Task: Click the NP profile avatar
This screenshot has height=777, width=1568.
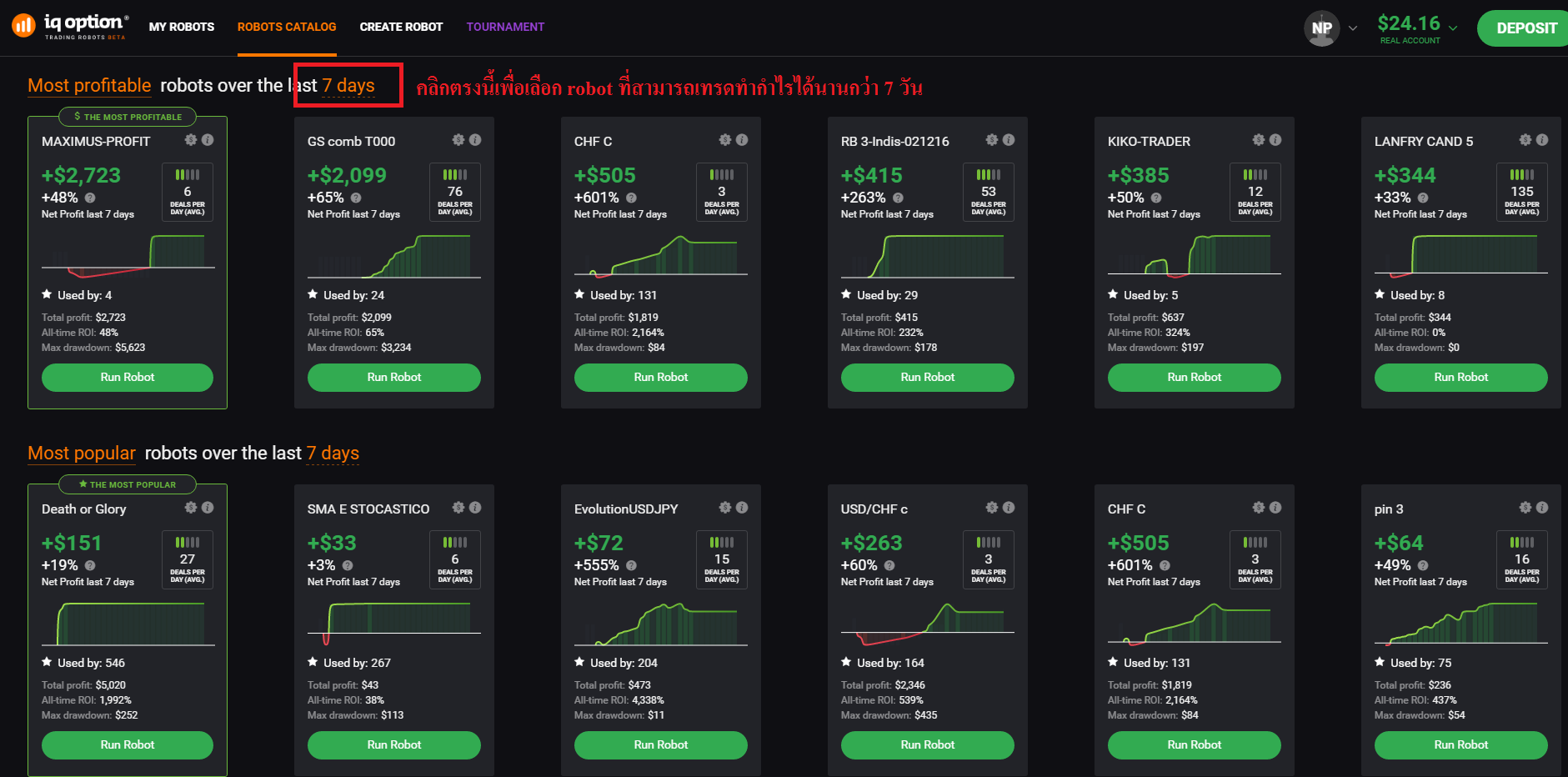Action: pyautogui.click(x=1321, y=28)
